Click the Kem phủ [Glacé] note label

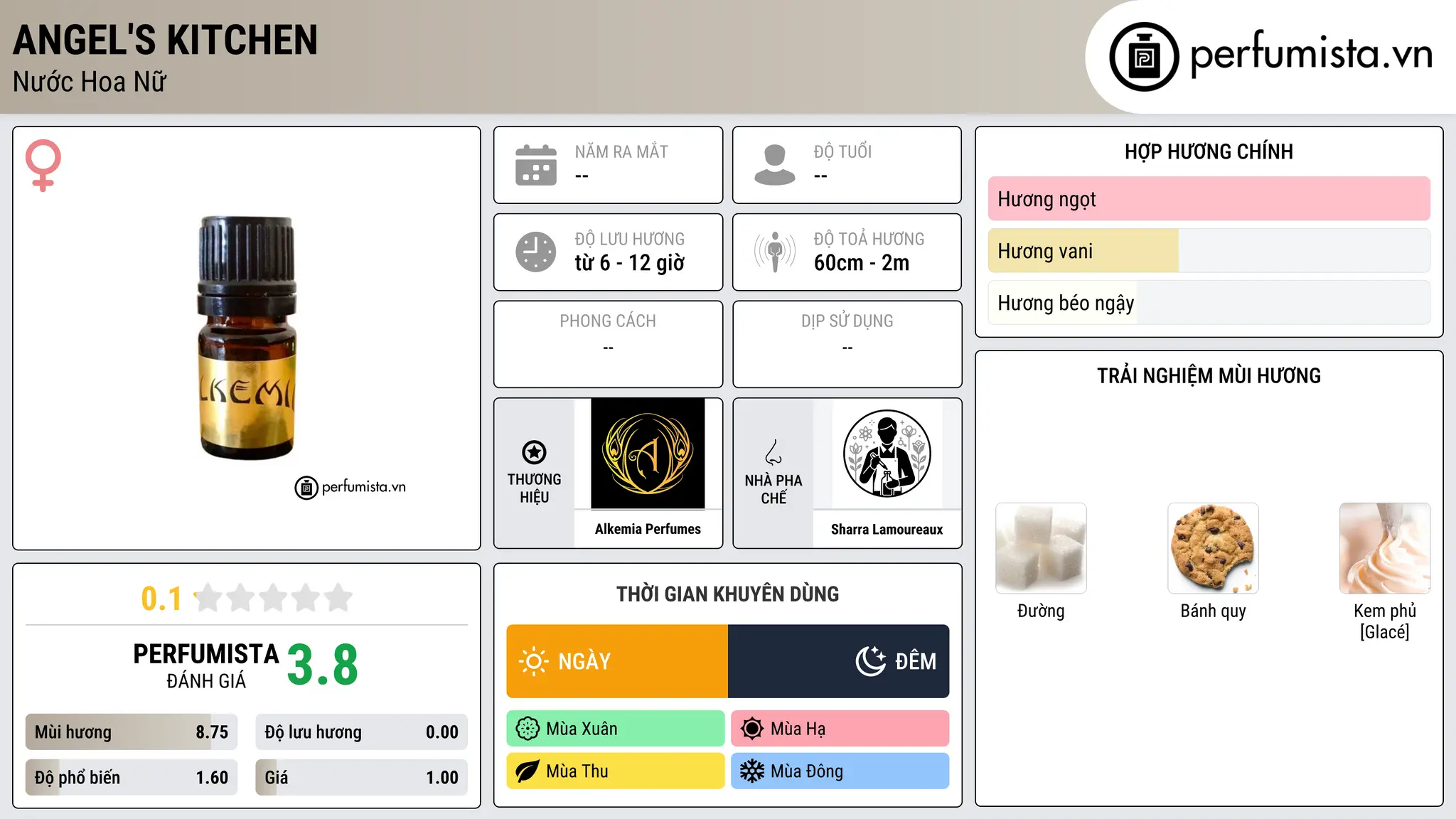pyautogui.click(x=1385, y=621)
